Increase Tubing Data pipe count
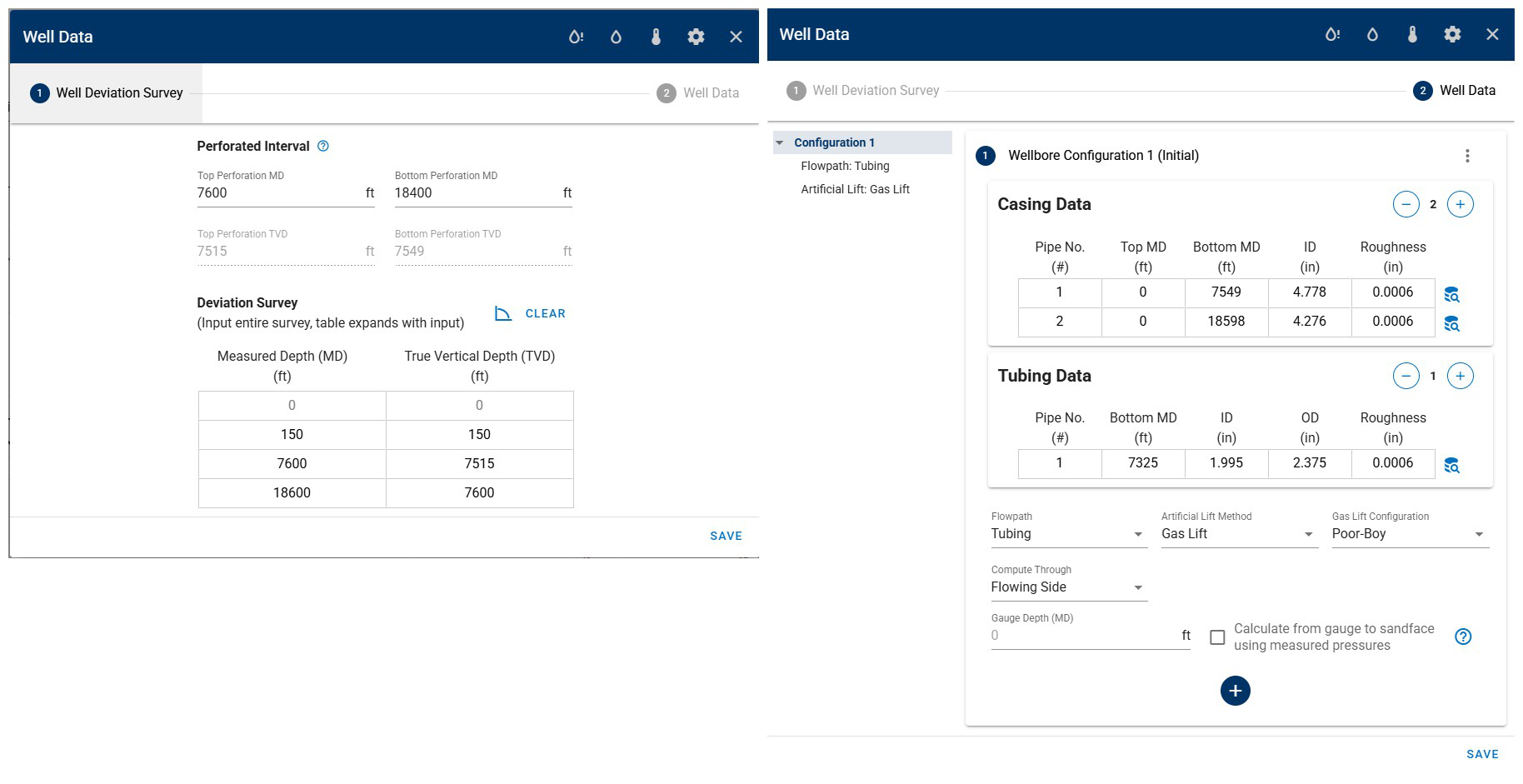The image size is (1523, 784). (1460, 376)
